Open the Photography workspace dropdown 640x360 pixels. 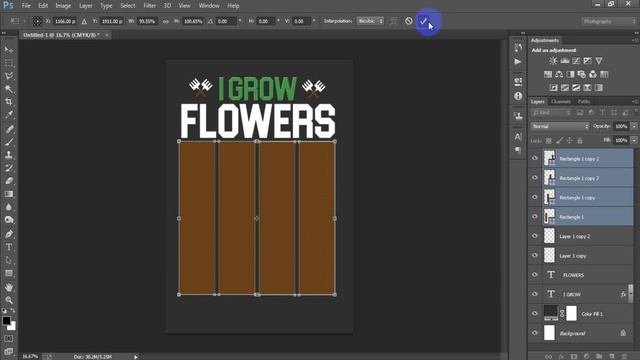pos(609,21)
